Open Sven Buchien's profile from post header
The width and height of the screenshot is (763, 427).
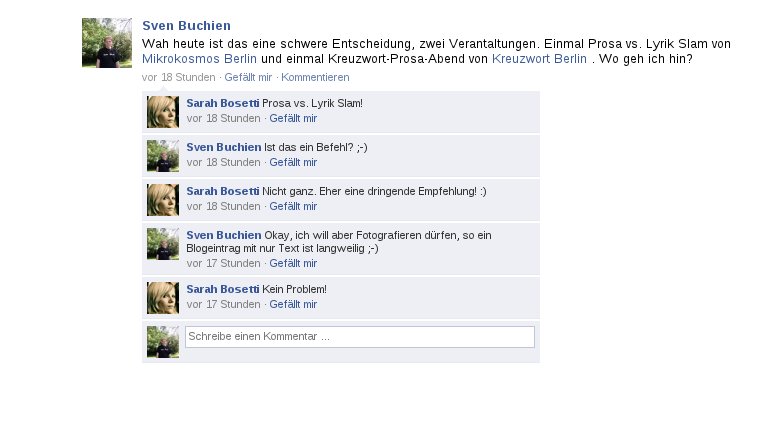tap(186, 26)
